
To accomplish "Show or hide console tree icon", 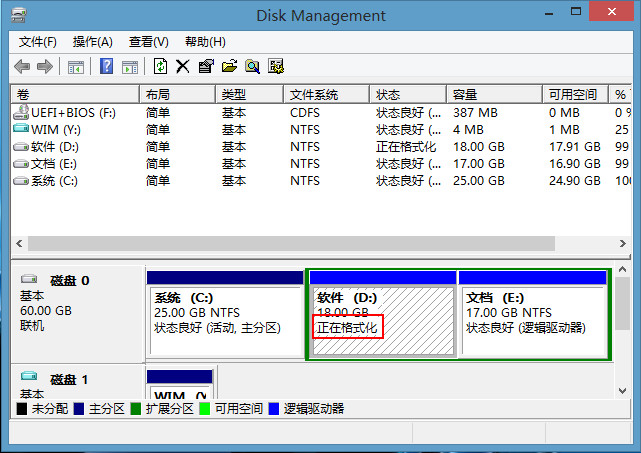I will coord(76,67).
